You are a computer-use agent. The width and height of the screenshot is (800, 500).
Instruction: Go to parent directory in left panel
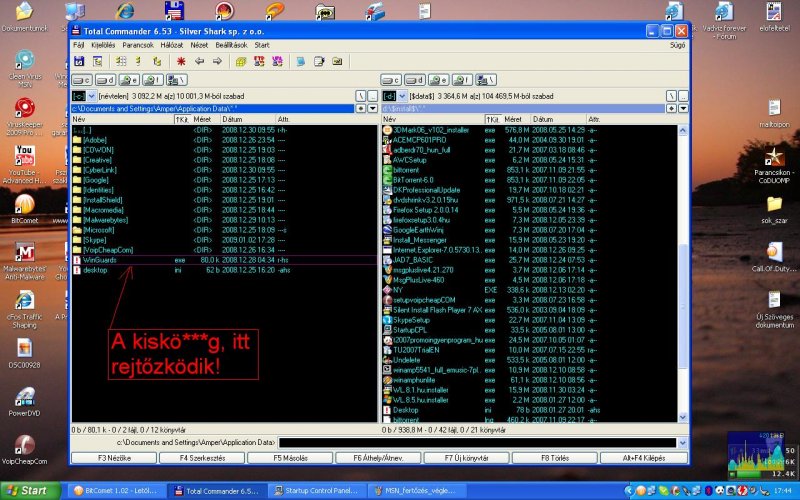pos(372,96)
